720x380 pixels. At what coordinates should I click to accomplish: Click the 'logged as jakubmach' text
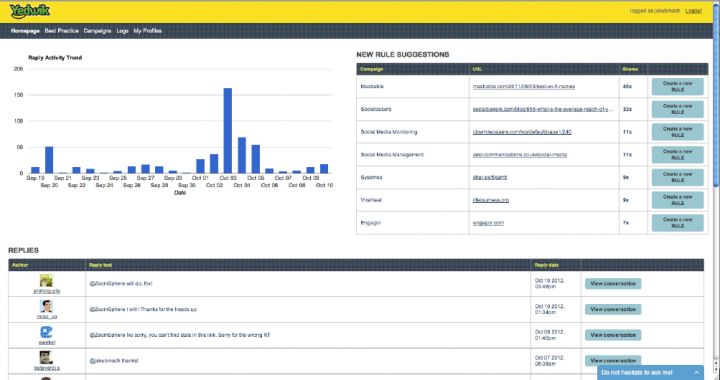pyautogui.click(x=655, y=11)
